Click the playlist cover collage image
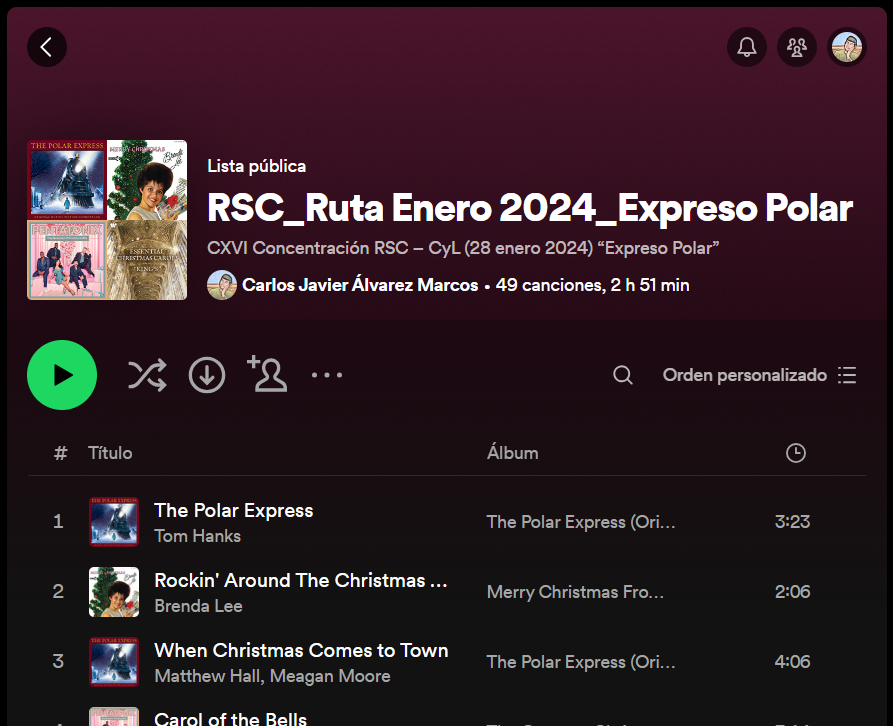Screen dimensions: 893x726 tap(107, 220)
